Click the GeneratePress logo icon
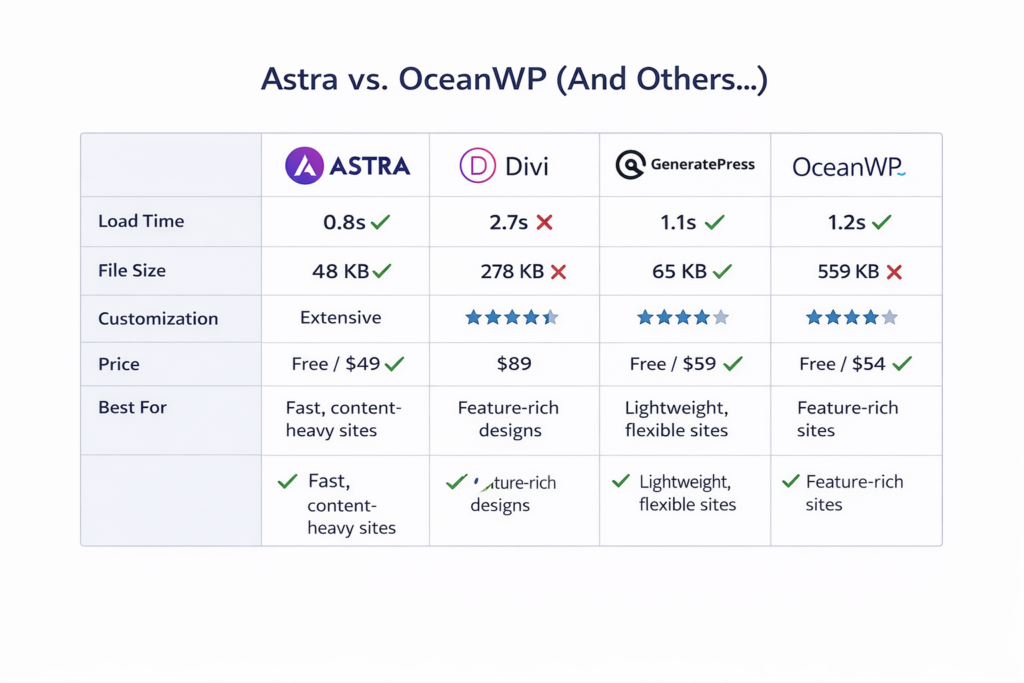The image size is (1024, 683). coord(630,165)
